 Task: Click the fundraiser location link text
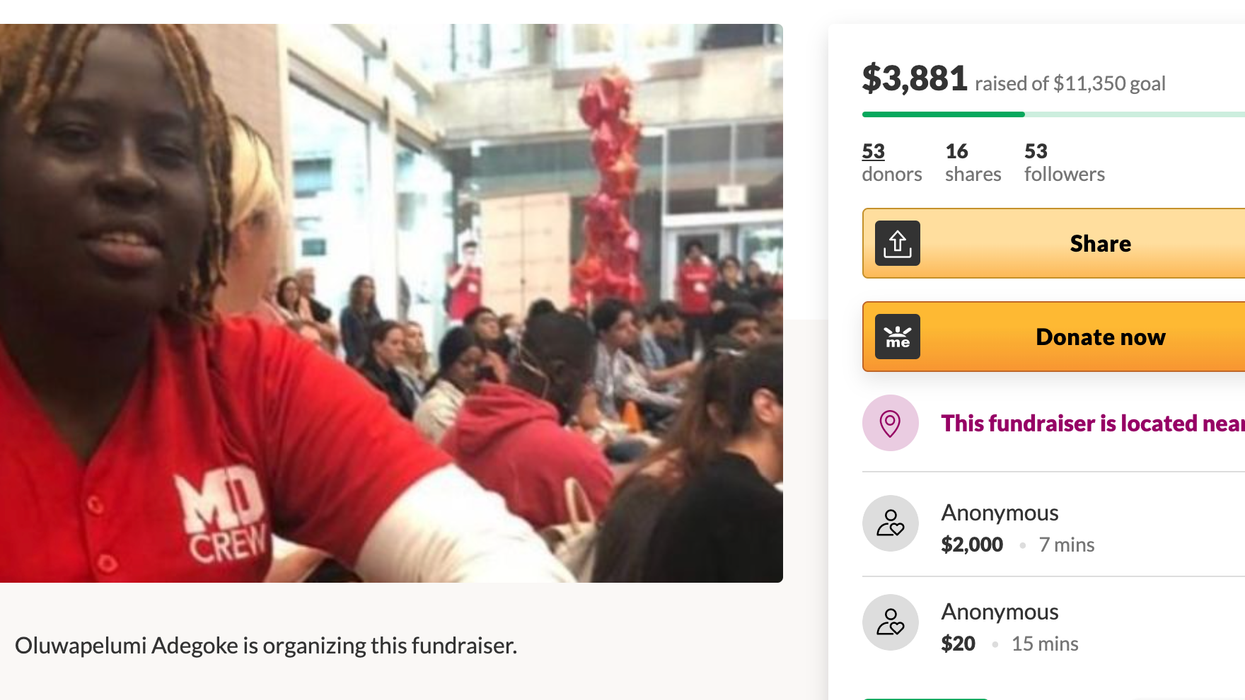click(x=1092, y=423)
